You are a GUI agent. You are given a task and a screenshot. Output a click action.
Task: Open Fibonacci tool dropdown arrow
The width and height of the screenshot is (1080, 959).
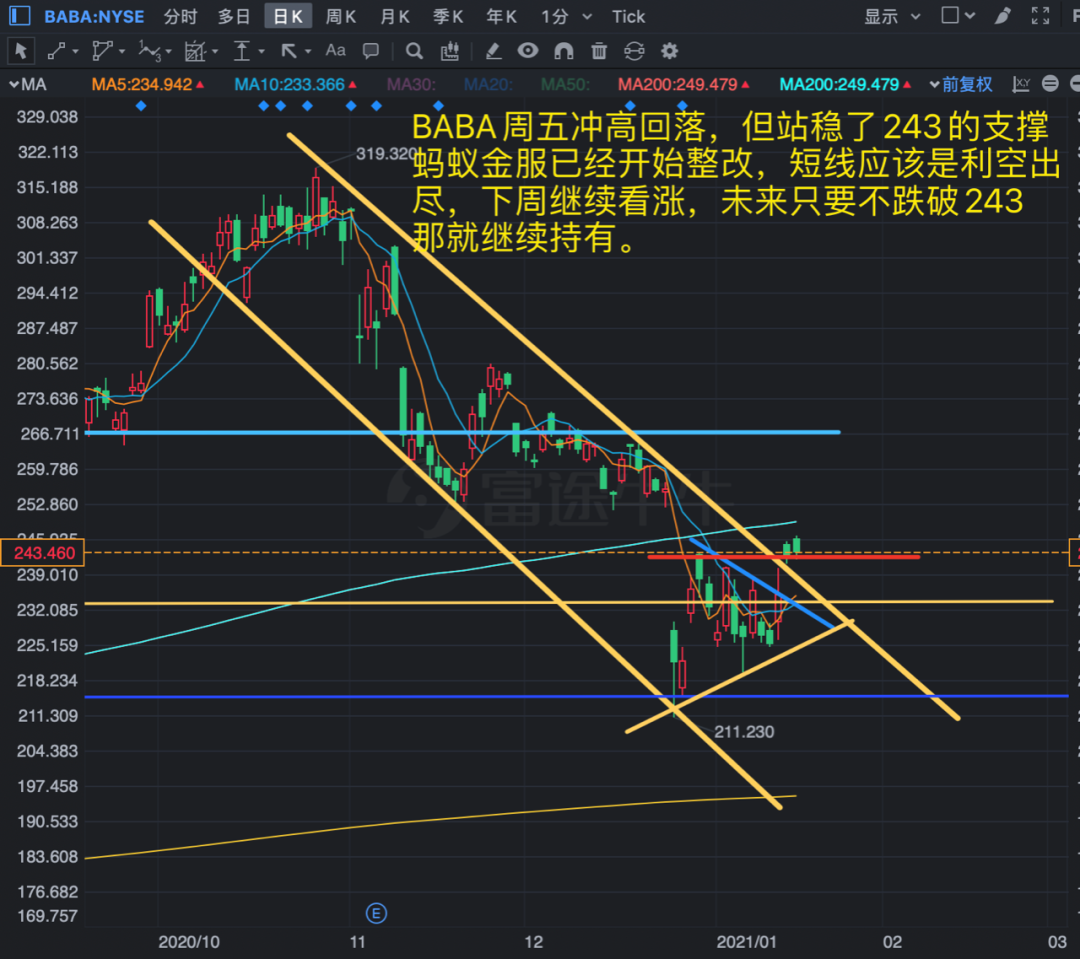tap(215, 52)
